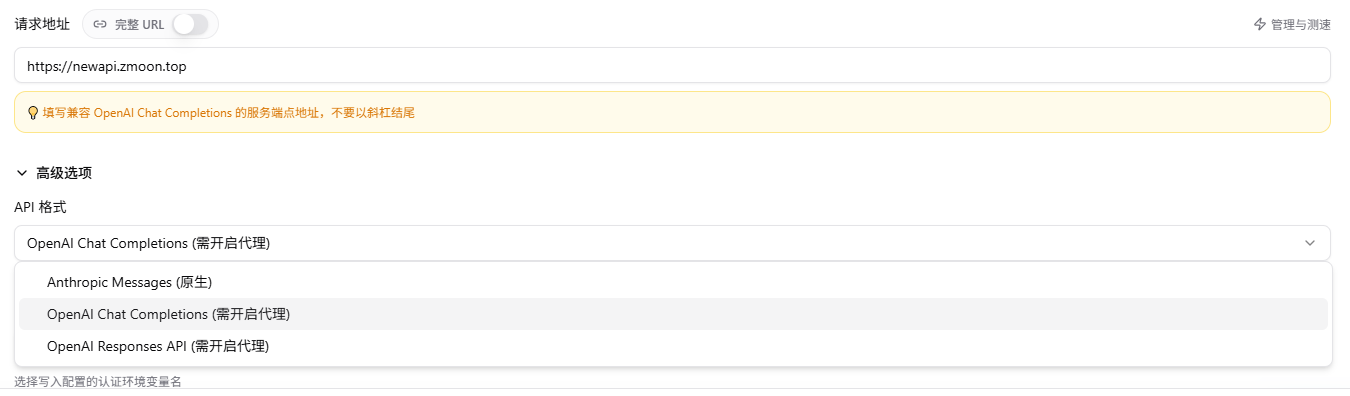Click into the newapi.zmoon.top address field
The image size is (1350, 396).
[672, 66]
